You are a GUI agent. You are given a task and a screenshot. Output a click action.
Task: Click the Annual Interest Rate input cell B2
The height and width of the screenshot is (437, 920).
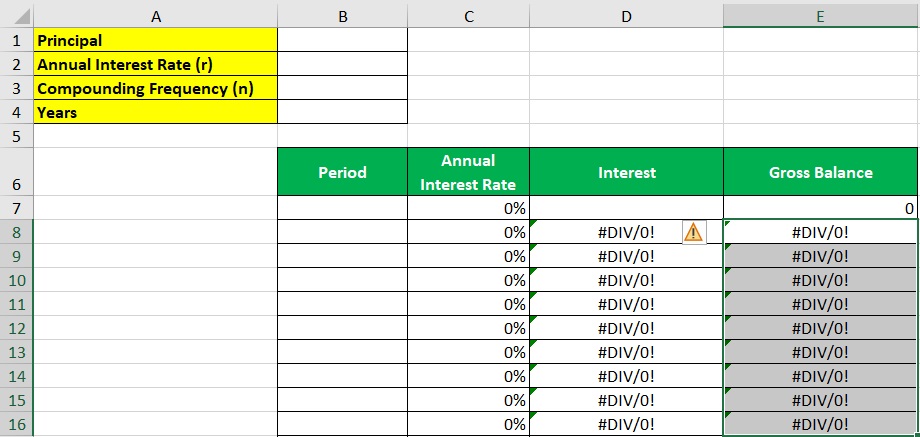coord(343,64)
